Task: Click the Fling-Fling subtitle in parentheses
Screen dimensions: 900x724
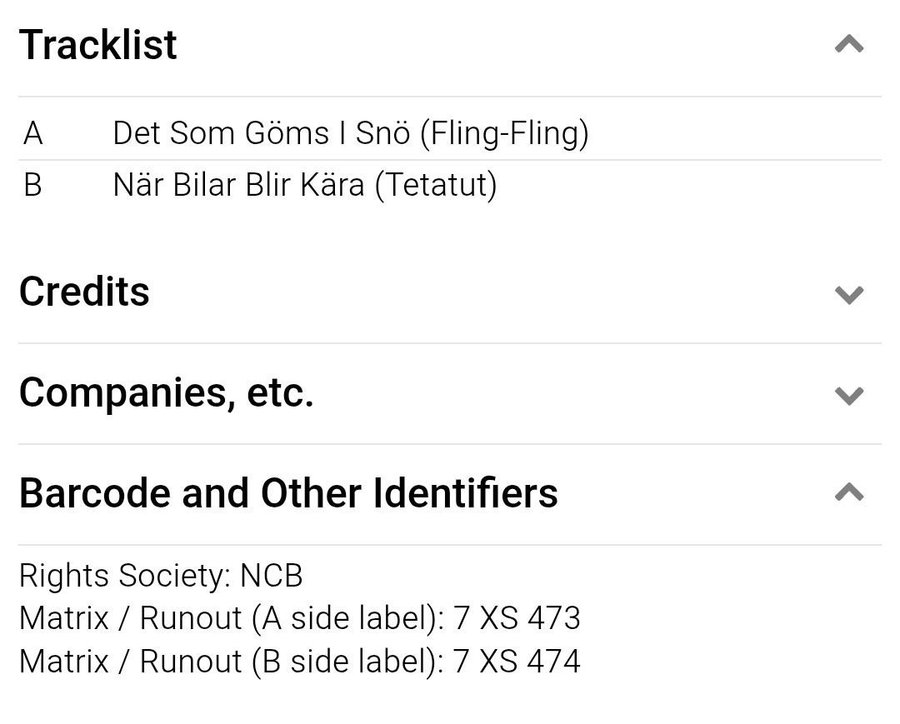Action: tap(503, 133)
